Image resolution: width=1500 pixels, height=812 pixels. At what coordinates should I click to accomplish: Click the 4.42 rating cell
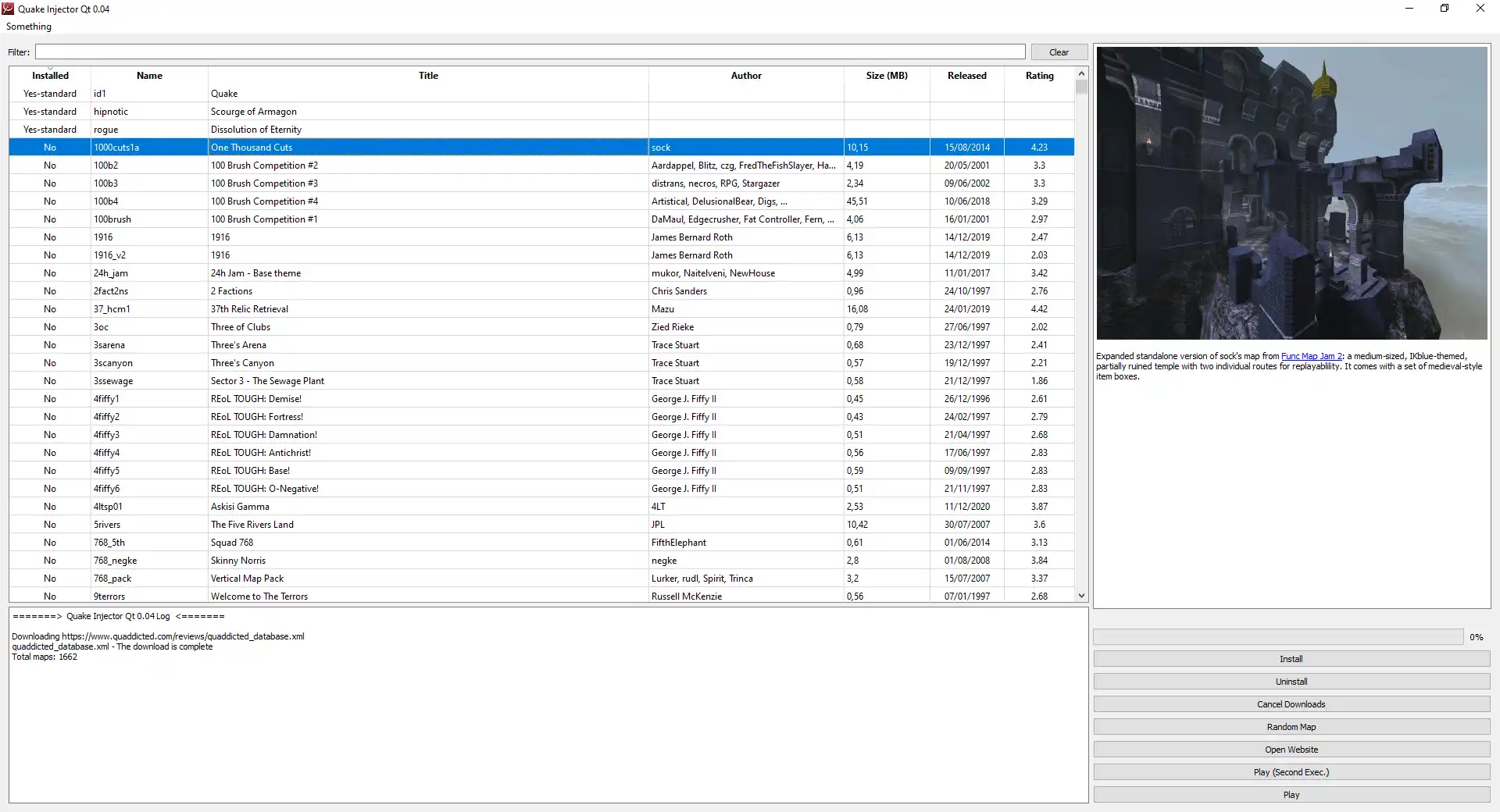click(x=1039, y=309)
